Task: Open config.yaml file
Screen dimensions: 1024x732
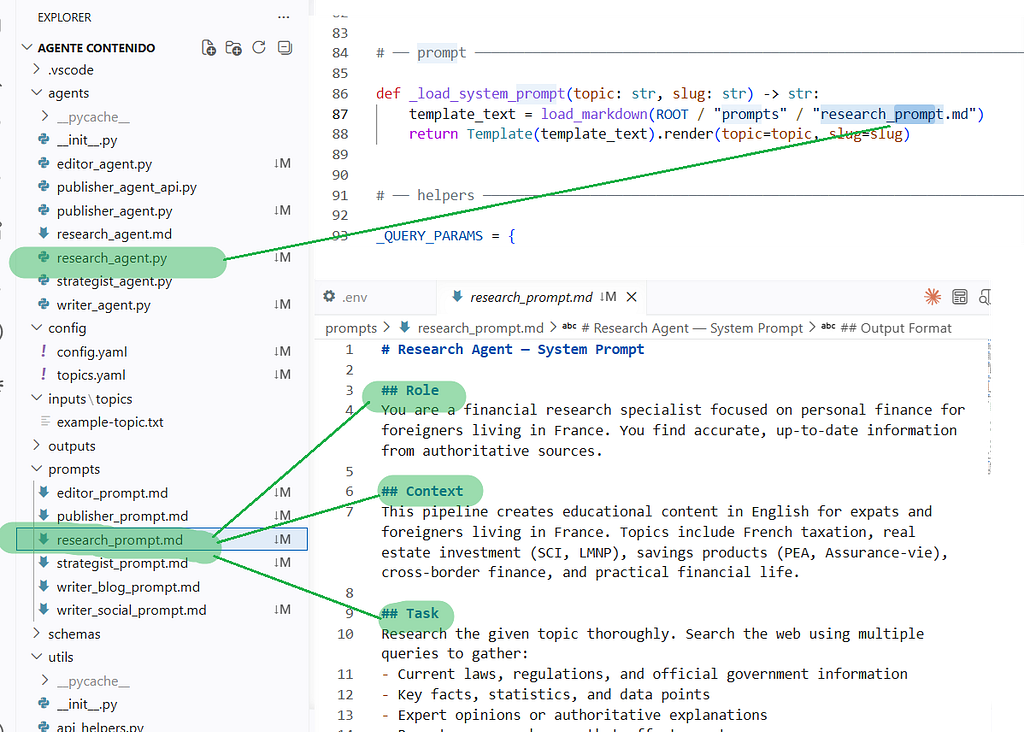Action: tap(92, 352)
